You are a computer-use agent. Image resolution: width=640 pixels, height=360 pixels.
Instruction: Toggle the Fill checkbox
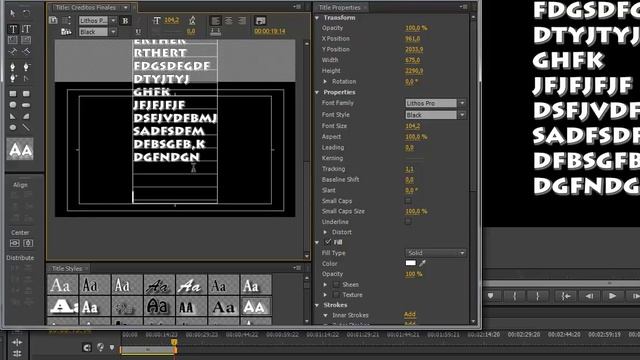coord(328,242)
